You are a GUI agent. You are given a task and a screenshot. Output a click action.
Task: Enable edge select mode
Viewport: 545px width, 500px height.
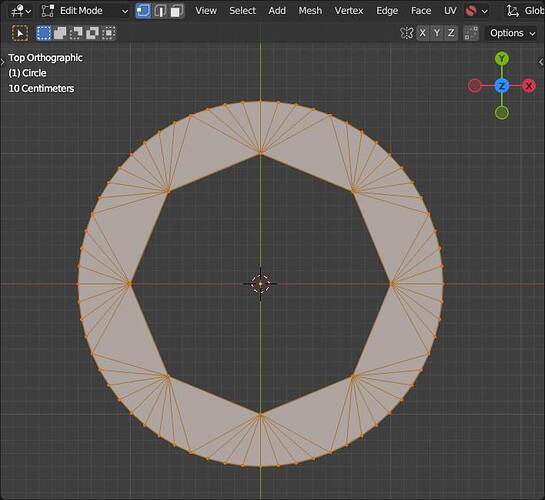[x=160, y=11]
